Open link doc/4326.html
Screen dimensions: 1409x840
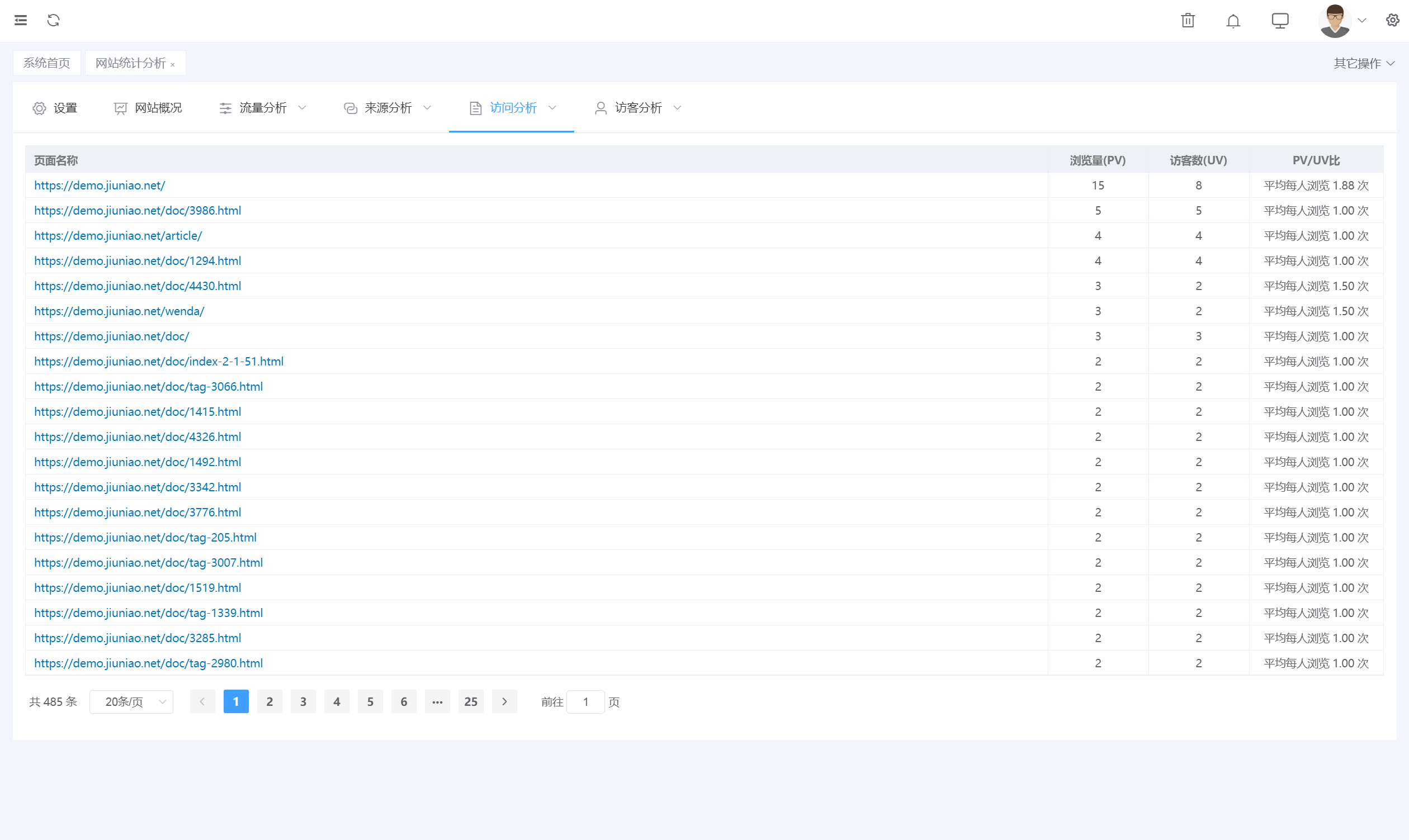(138, 437)
